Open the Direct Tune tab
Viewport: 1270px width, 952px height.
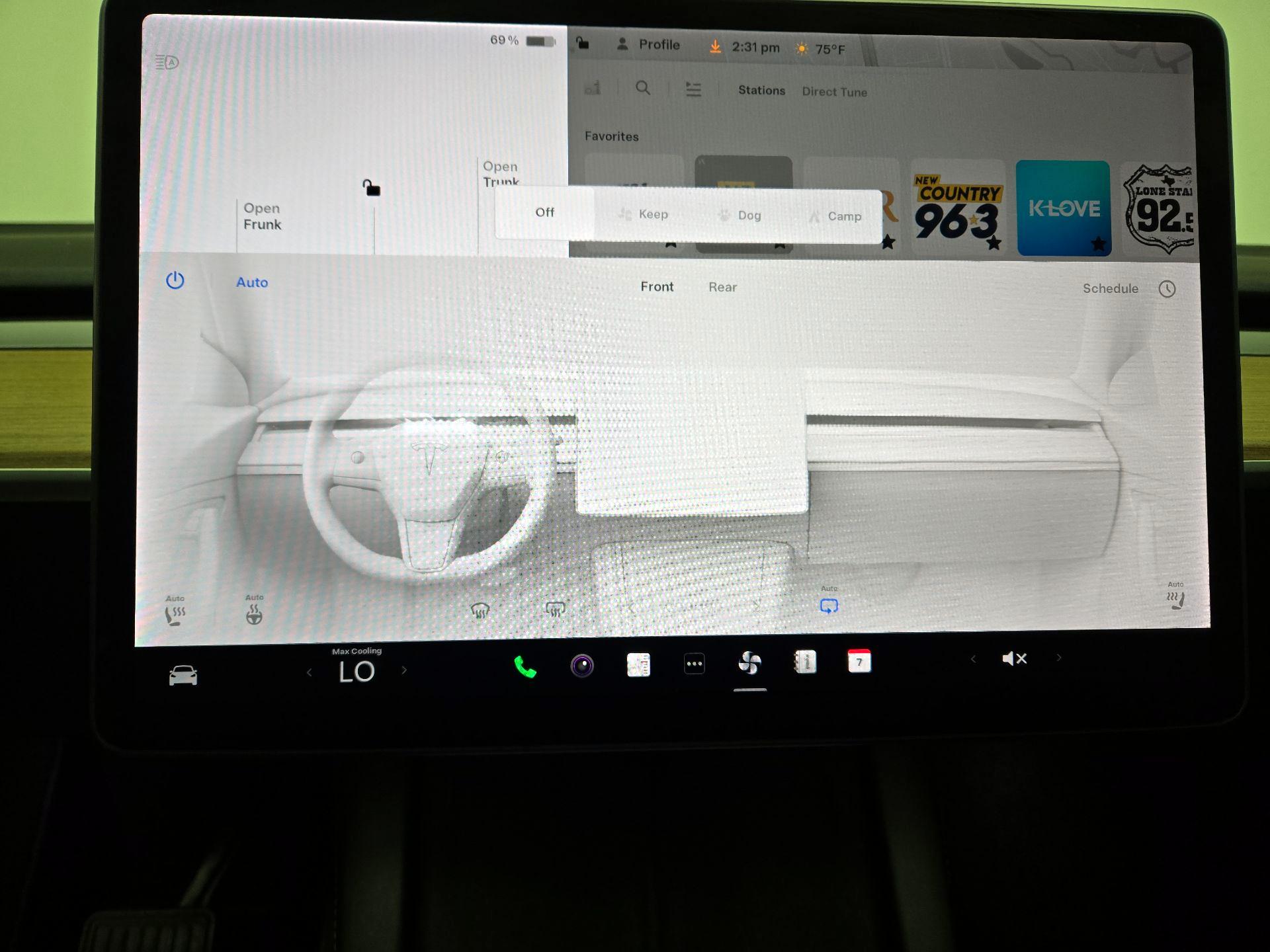click(833, 91)
